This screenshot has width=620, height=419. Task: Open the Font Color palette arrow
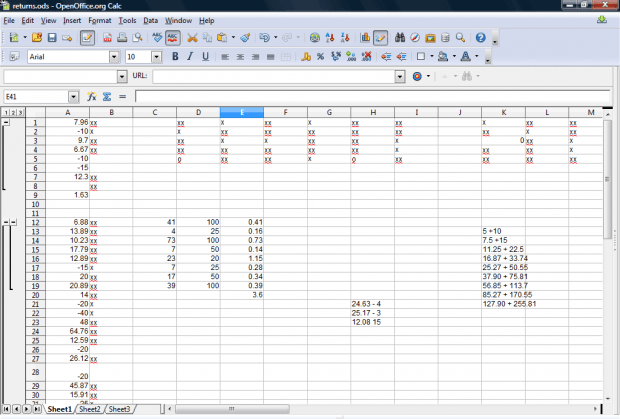click(476, 56)
